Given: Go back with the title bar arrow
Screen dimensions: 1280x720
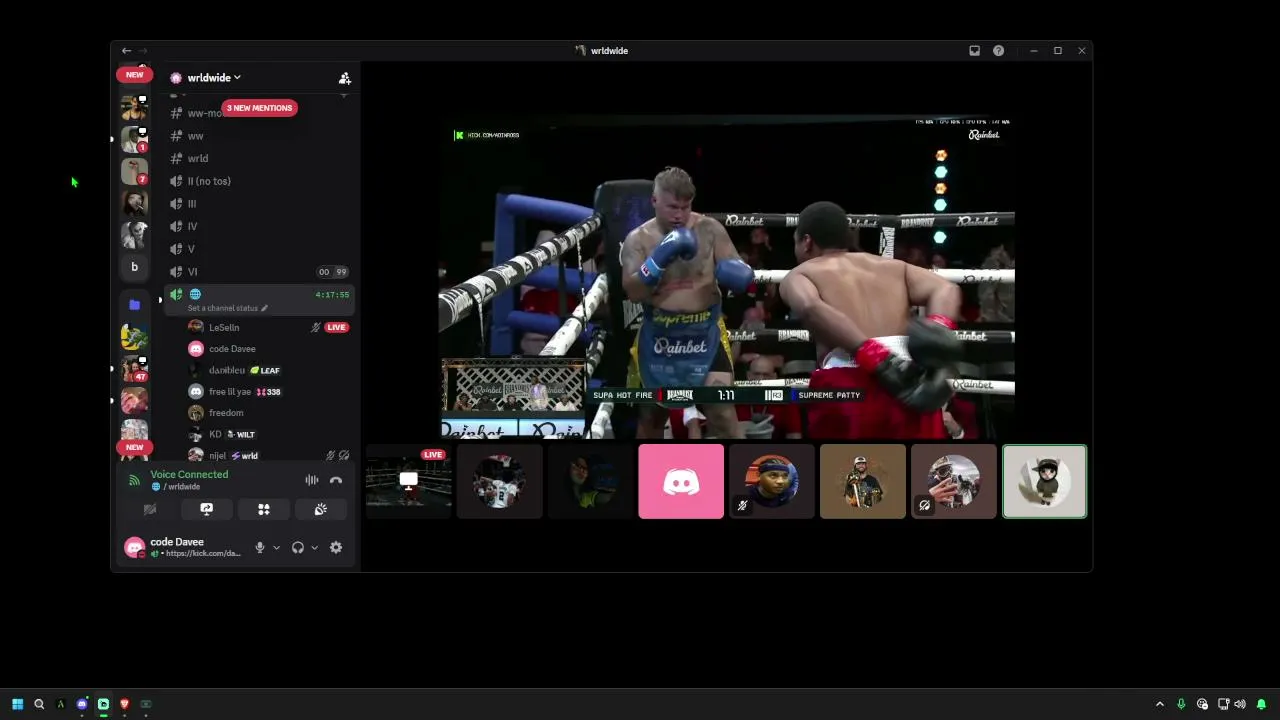Looking at the screenshot, I should click(126, 50).
